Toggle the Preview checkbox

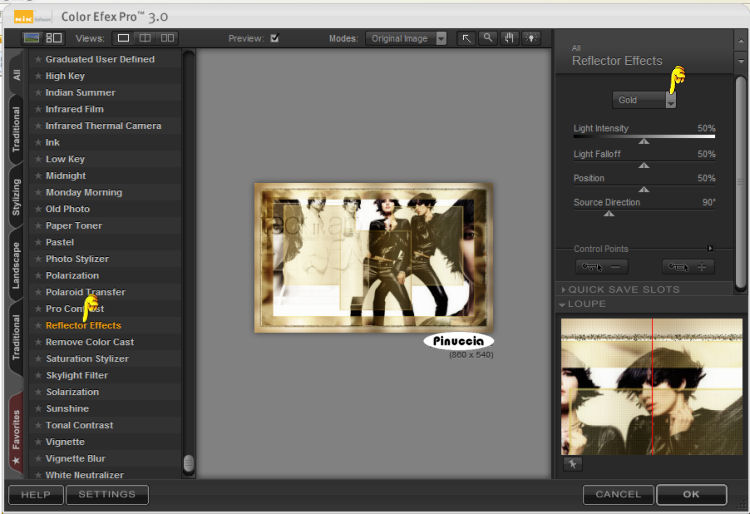coord(274,38)
